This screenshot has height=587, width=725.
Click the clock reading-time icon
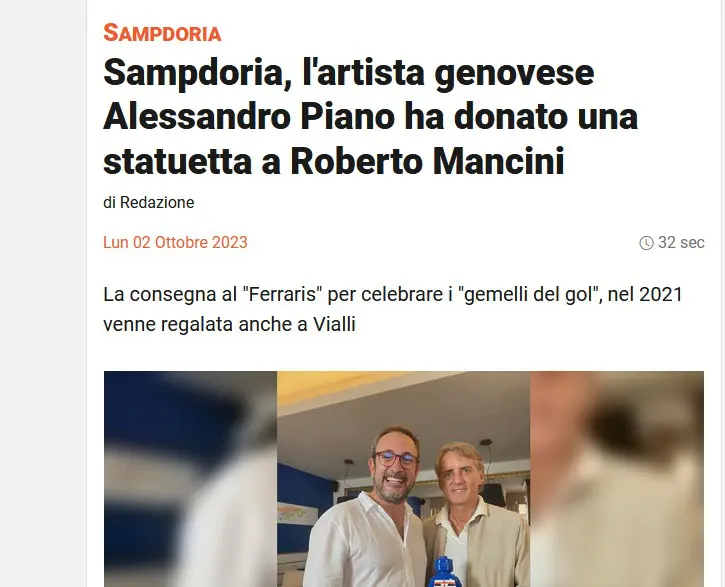pos(646,243)
